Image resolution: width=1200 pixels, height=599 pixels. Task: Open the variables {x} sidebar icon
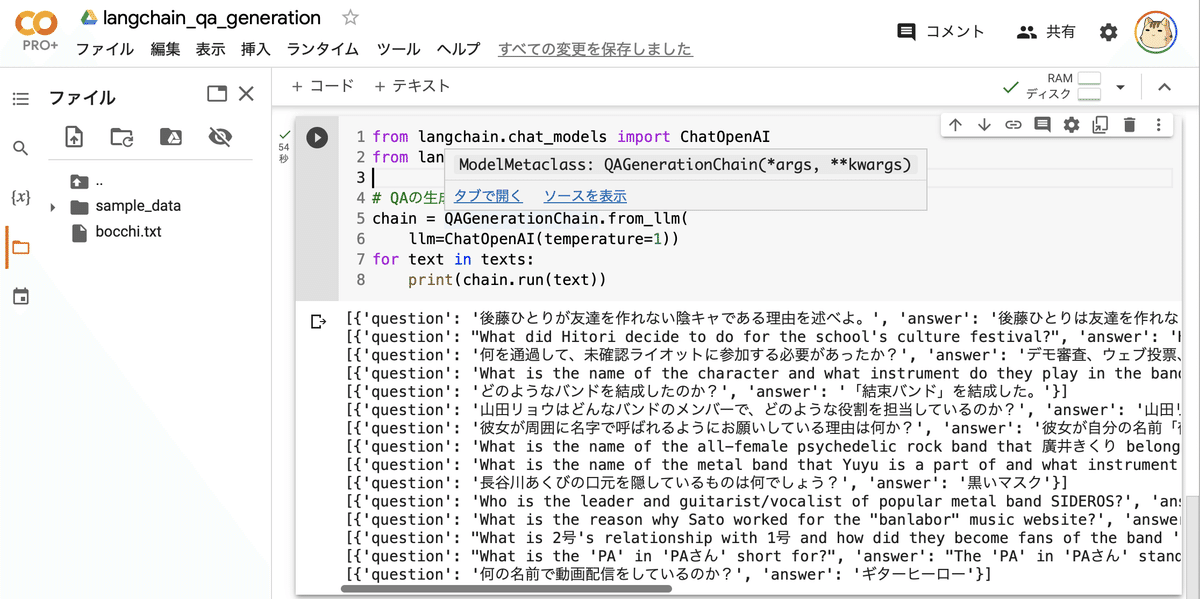coord(21,197)
